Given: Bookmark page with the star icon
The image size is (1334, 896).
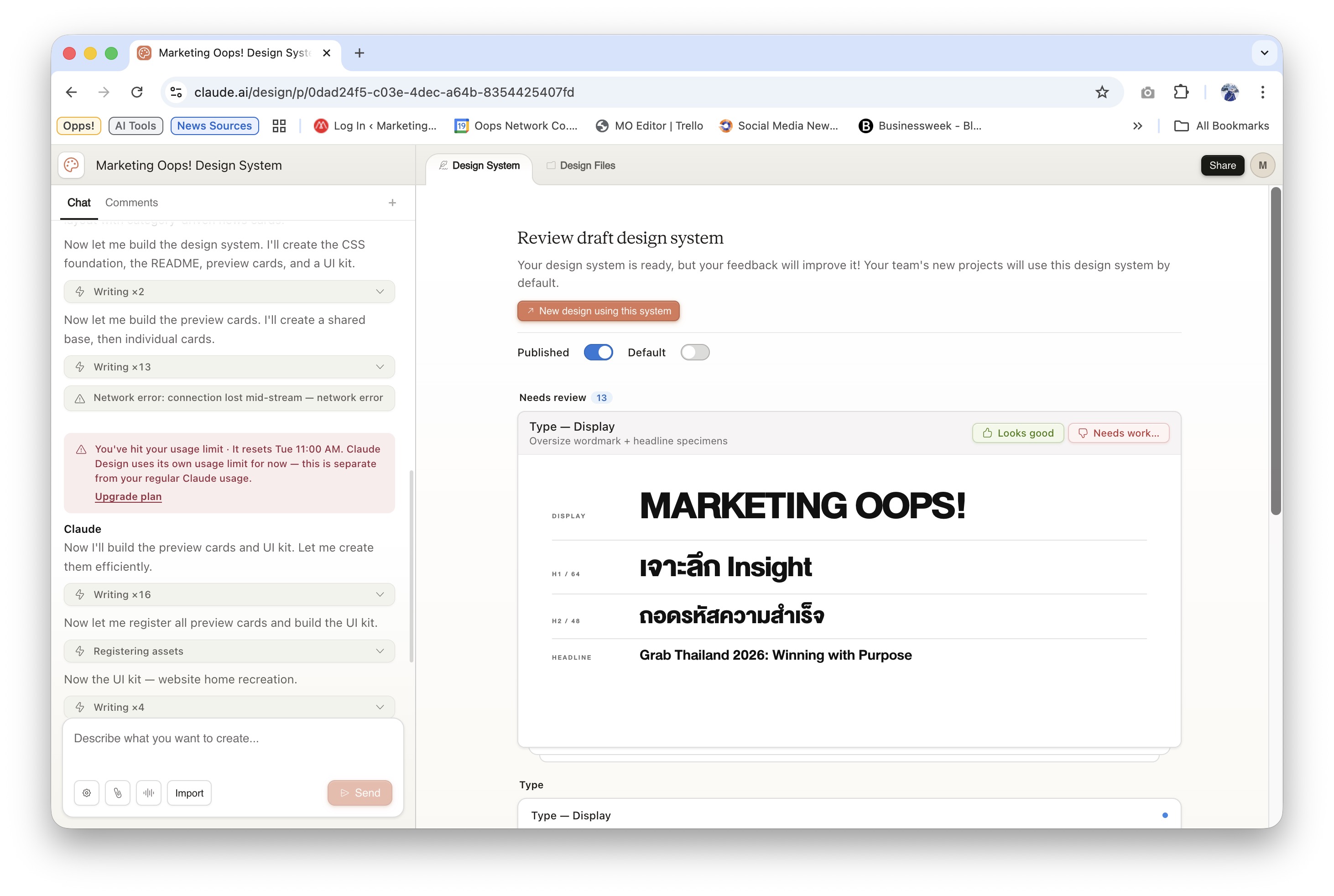Looking at the screenshot, I should pyautogui.click(x=1101, y=92).
